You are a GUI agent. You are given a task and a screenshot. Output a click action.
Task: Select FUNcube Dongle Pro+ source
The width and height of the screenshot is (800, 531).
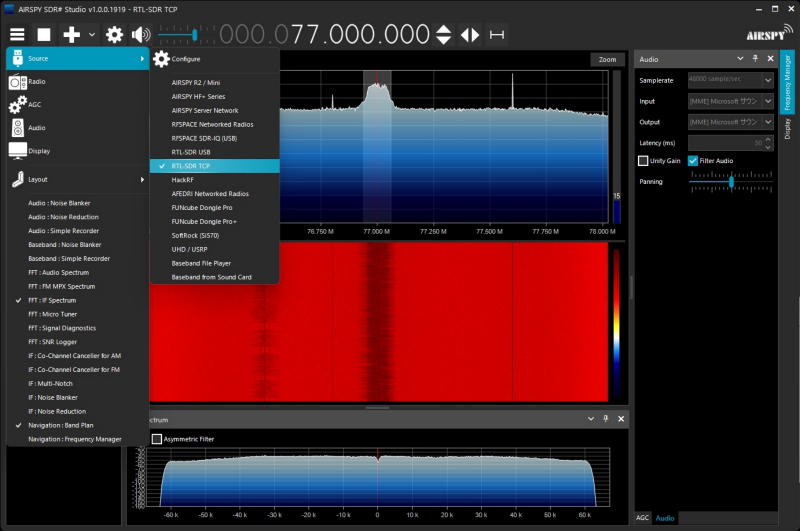[214, 221]
